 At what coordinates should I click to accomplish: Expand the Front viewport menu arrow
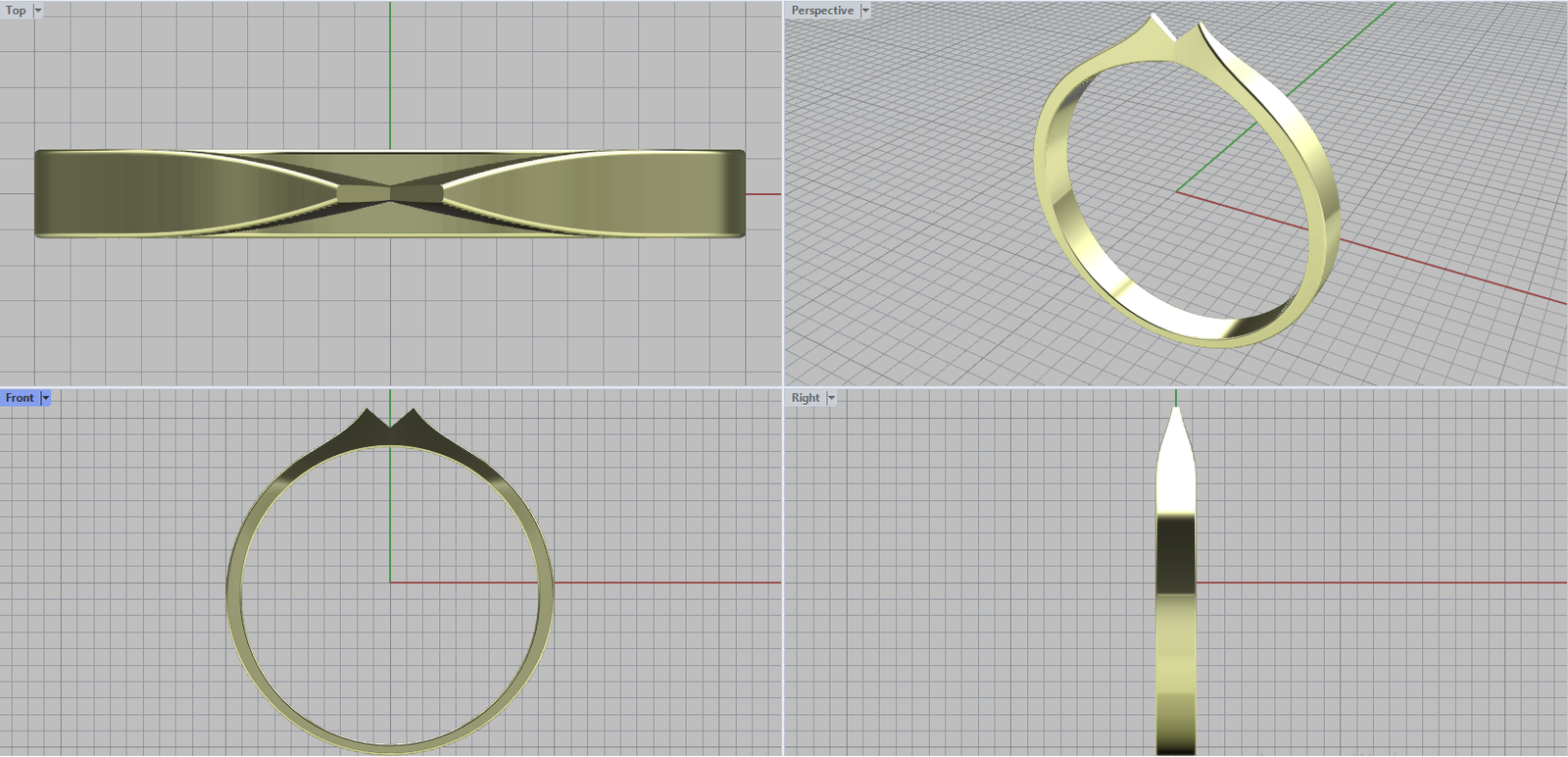click(x=45, y=398)
